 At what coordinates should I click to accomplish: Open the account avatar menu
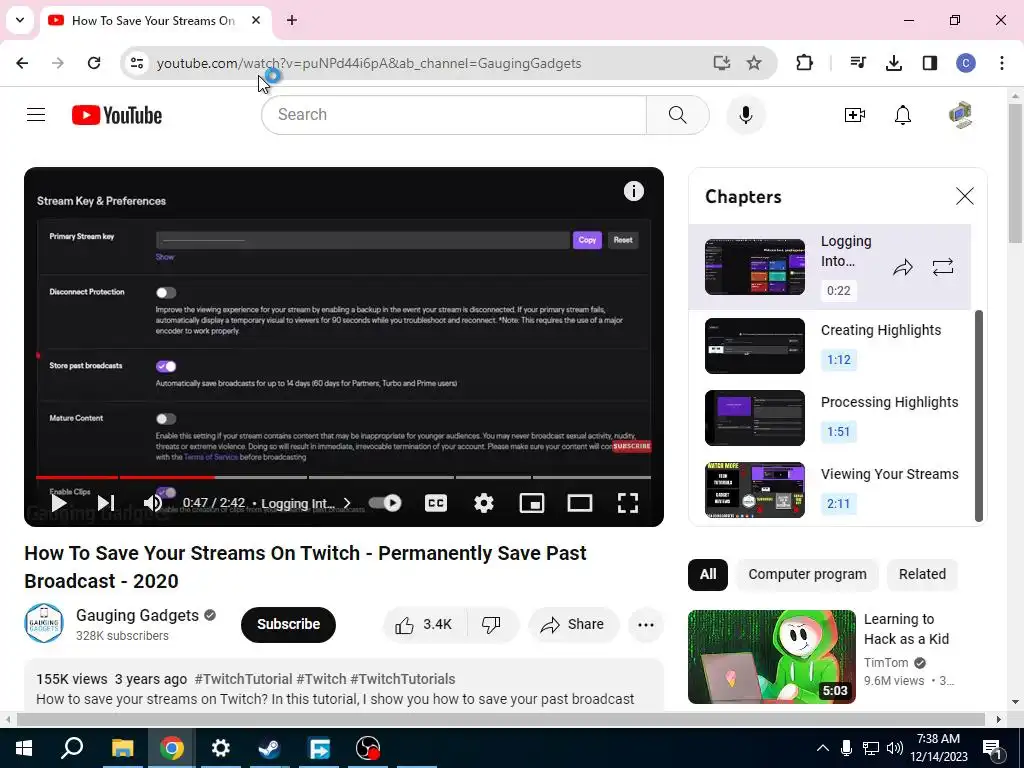pyautogui.click(x=960, y=115)
